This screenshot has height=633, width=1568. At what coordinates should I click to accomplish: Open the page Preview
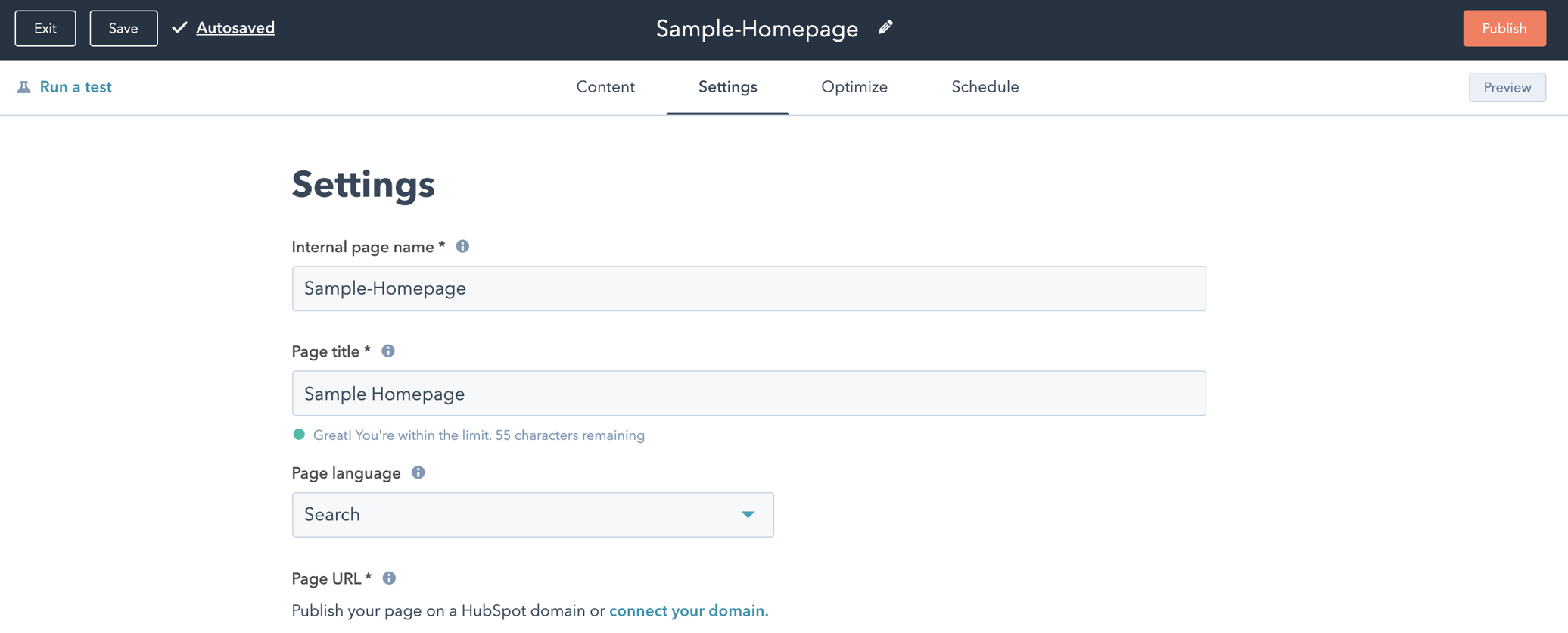(x=1507, y=88)
